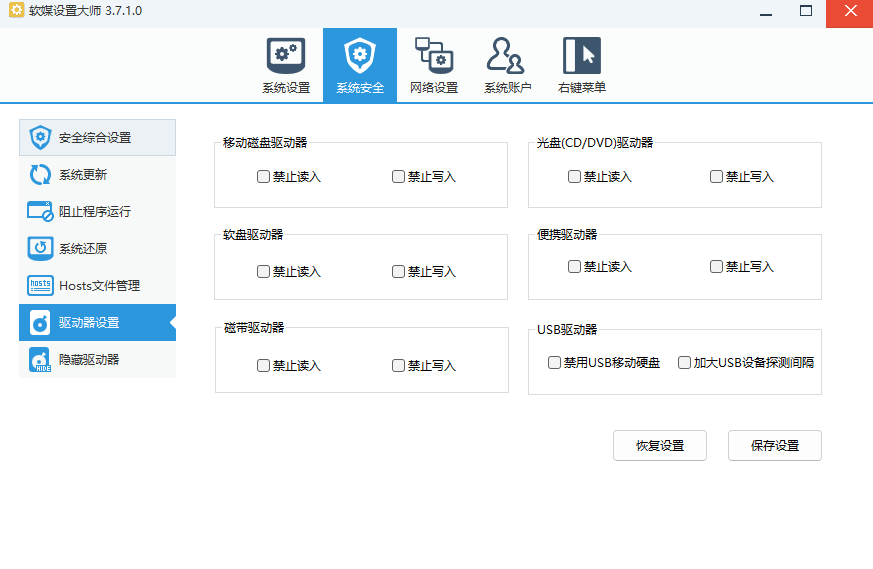Click the 系统更新 refresh icon in sidebar
This screenshot has height=569, width=873.
coord(40,175)
